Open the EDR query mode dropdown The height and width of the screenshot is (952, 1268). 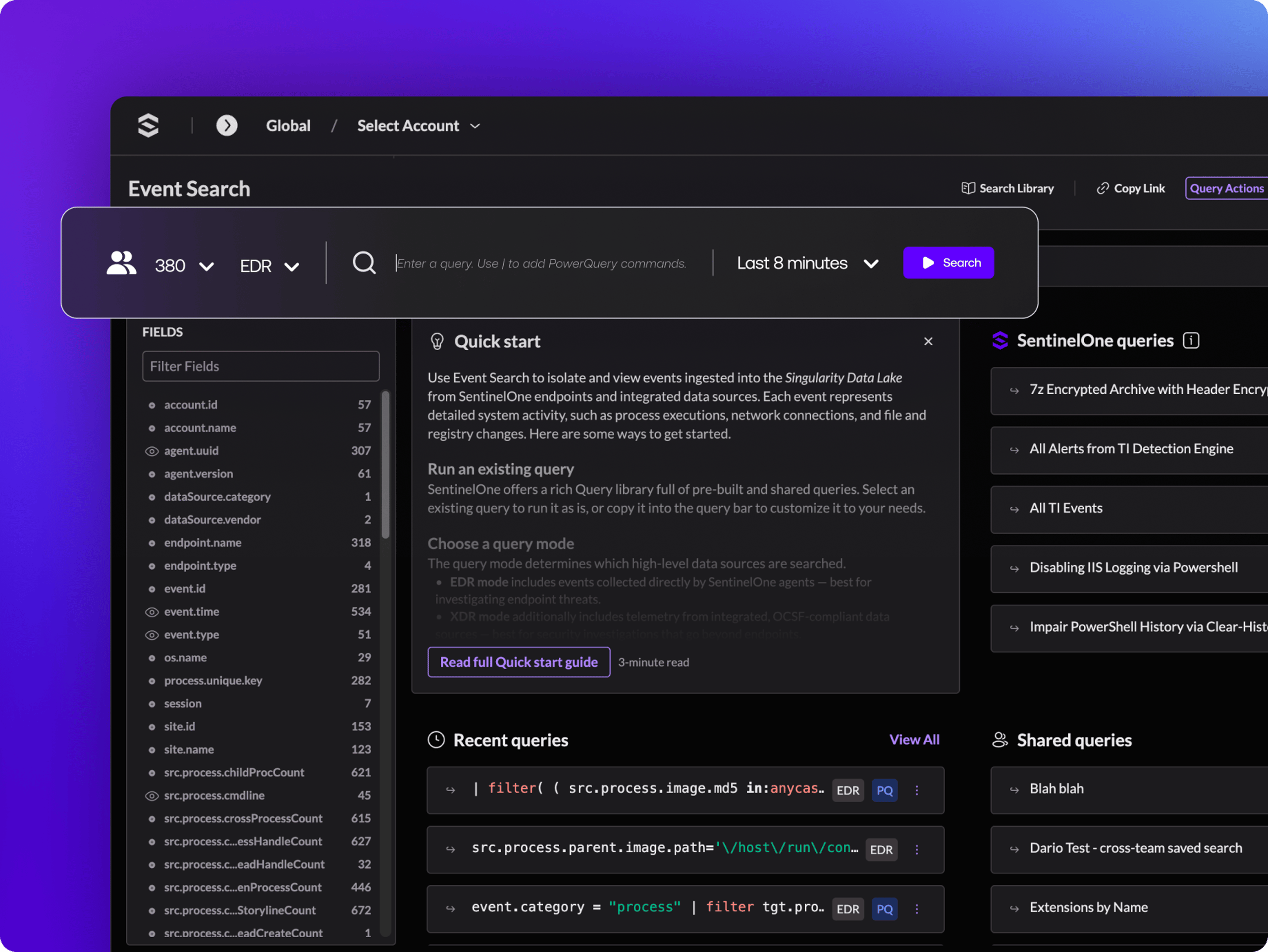[269, 266]
